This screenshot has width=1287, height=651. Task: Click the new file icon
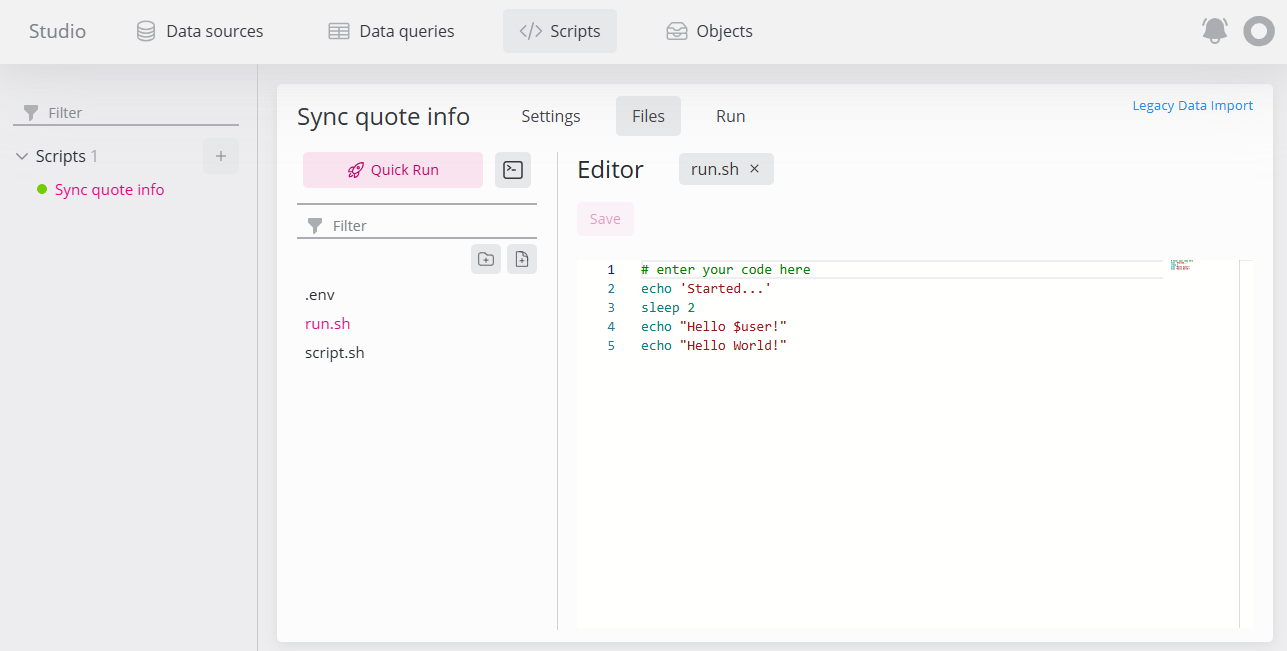pos(522,259)
